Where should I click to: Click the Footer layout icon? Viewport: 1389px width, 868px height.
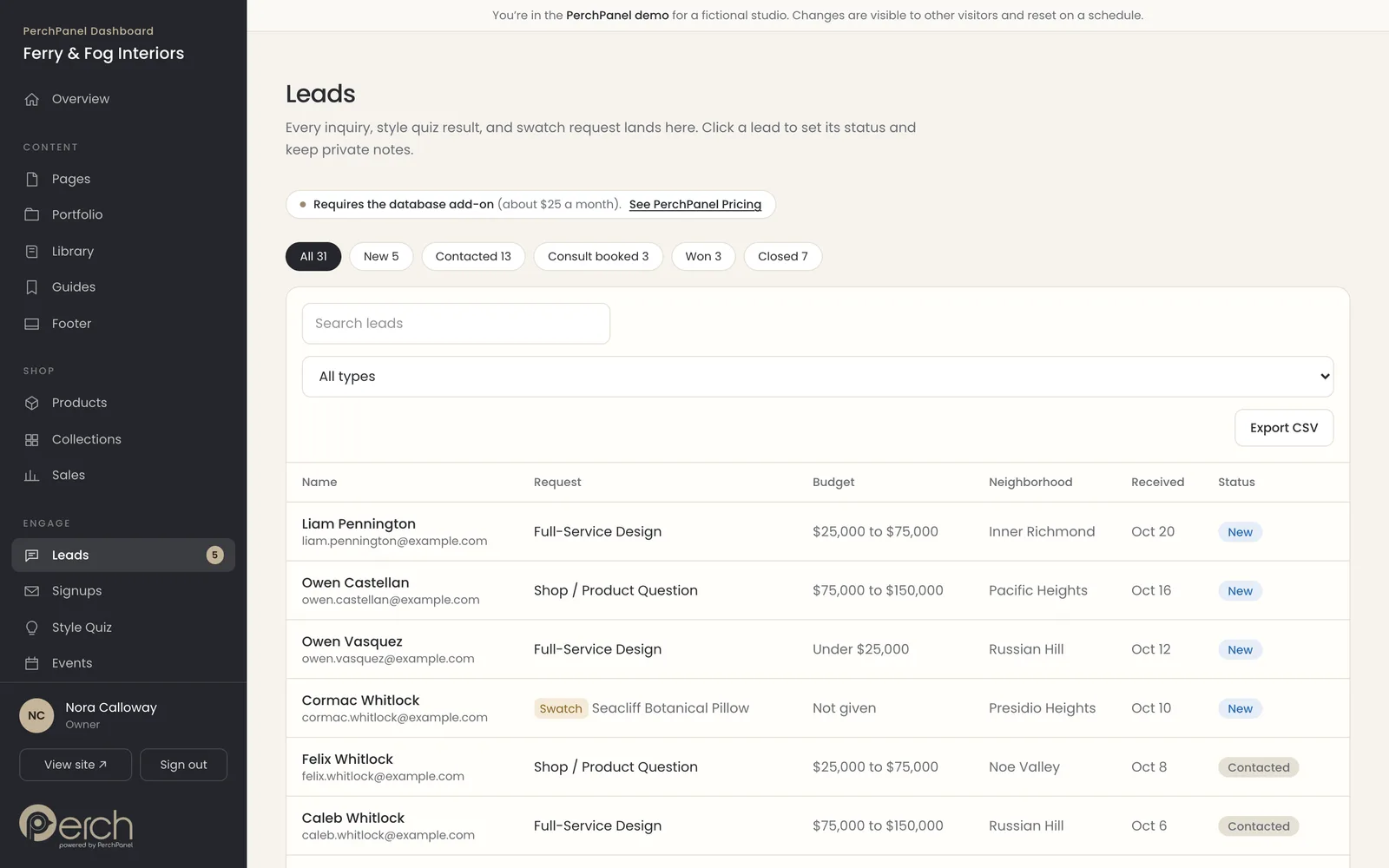32,324
